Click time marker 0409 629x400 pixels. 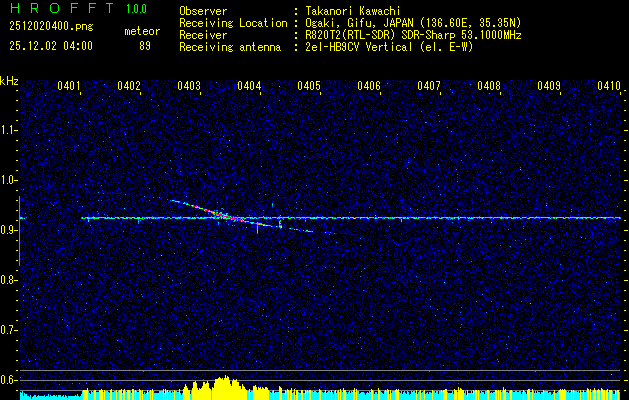tap(549, 86)
